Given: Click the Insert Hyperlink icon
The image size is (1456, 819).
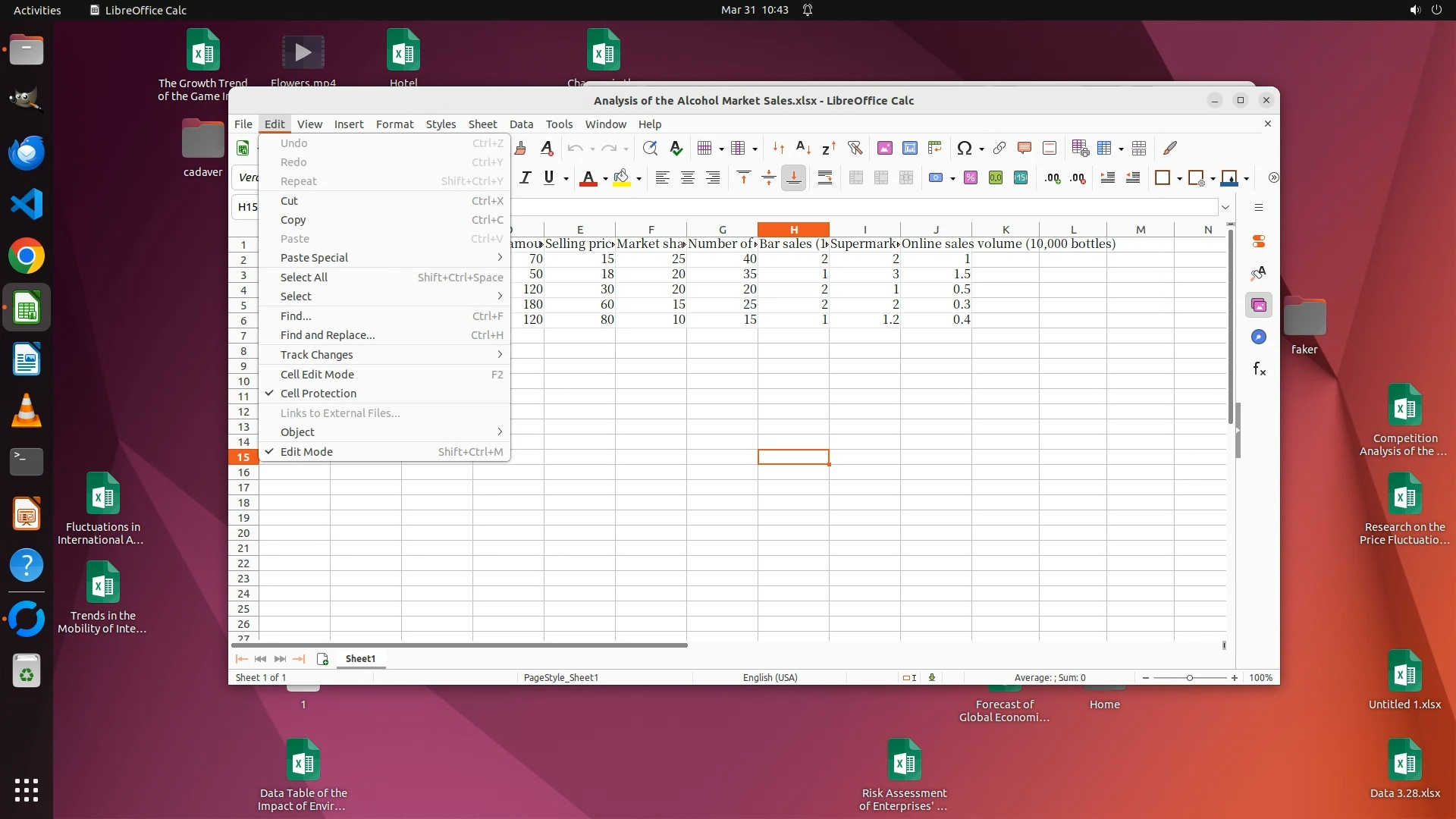Looking at the screenshot, I should tap(999, 149).
